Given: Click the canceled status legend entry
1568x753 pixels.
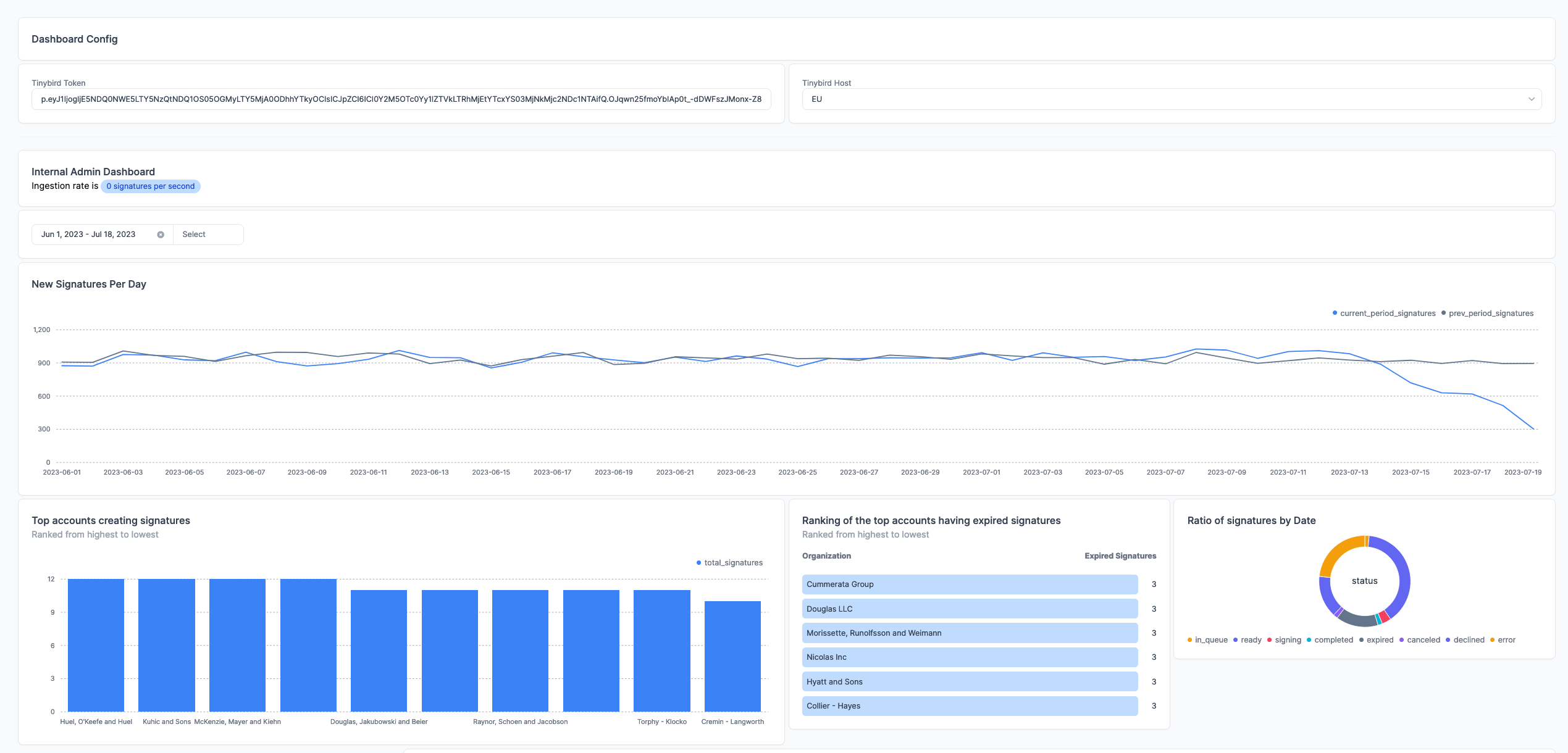Looking at the screenshot, I should point(1423,640).
